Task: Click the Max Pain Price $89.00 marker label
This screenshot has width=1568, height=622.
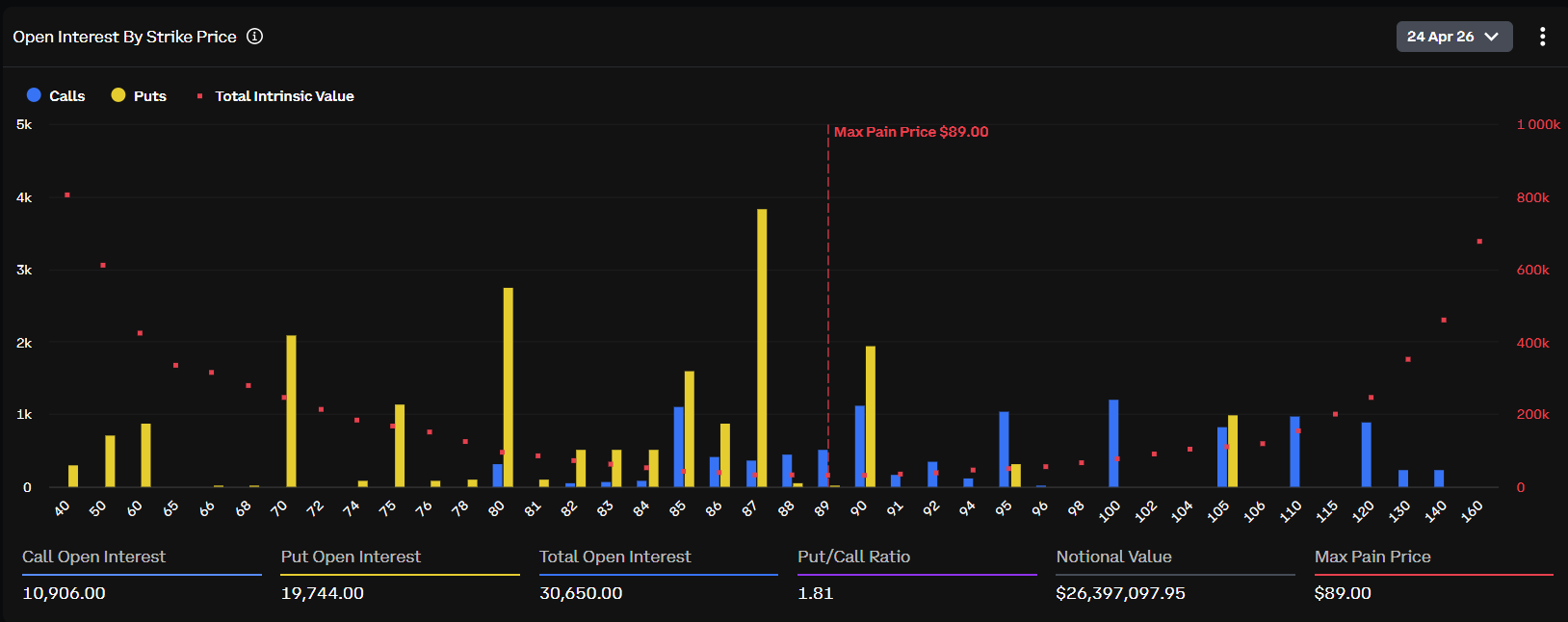Action: (x=910, y=132)
